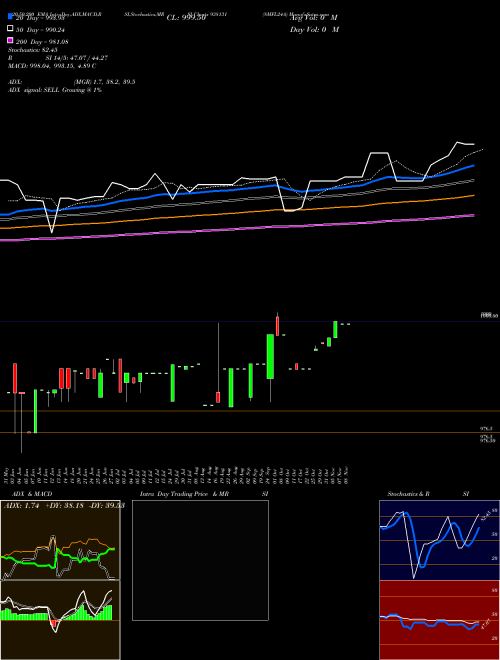Select the 'SI 14/5: 47.07 / 44.27' reading
The image size is (500, 660).
(77, 58)
